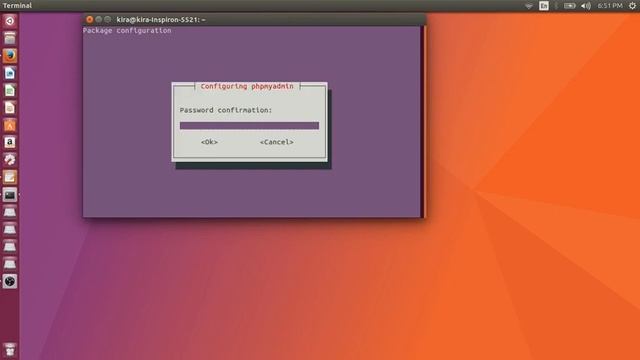Open the En keyboard language indicator

[544, 6]
